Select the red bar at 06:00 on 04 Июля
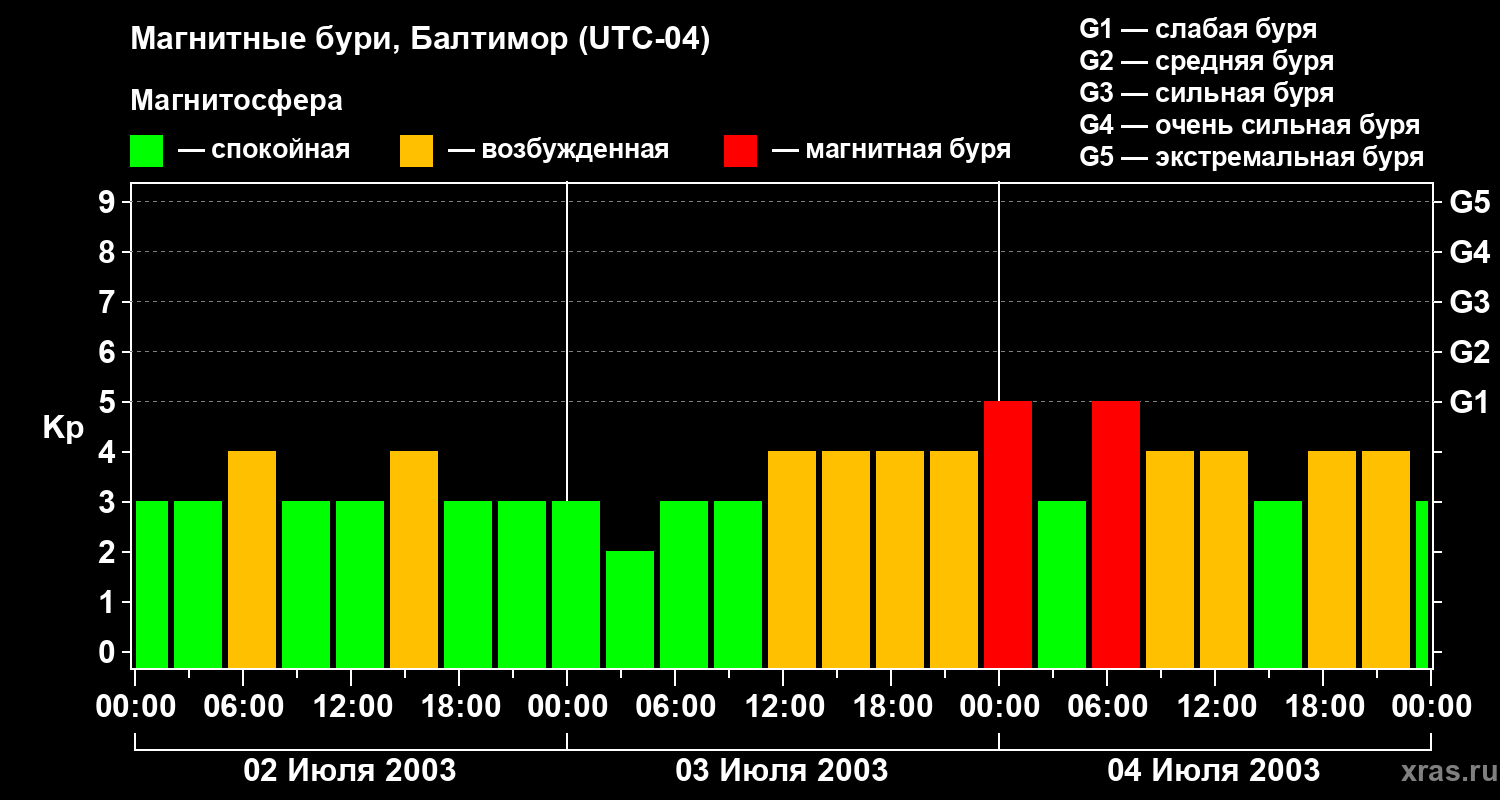 1116,534
